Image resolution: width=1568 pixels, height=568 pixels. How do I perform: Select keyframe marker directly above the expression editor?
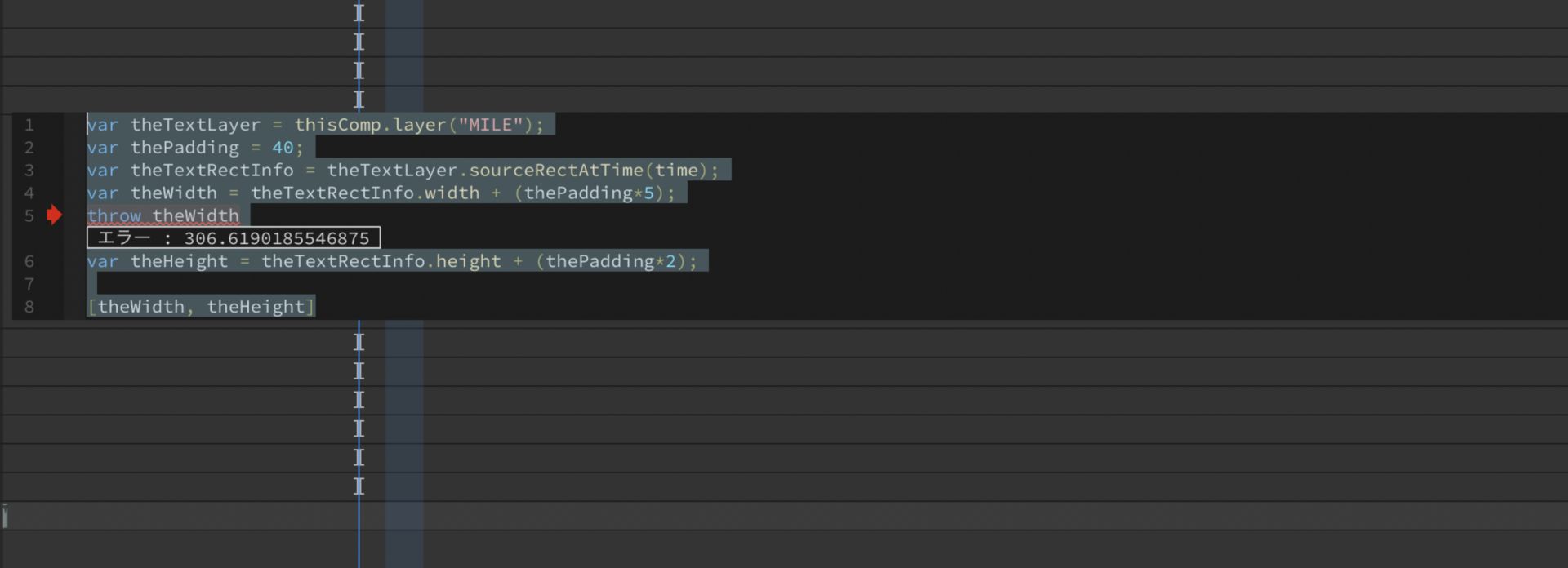(359, 100)
